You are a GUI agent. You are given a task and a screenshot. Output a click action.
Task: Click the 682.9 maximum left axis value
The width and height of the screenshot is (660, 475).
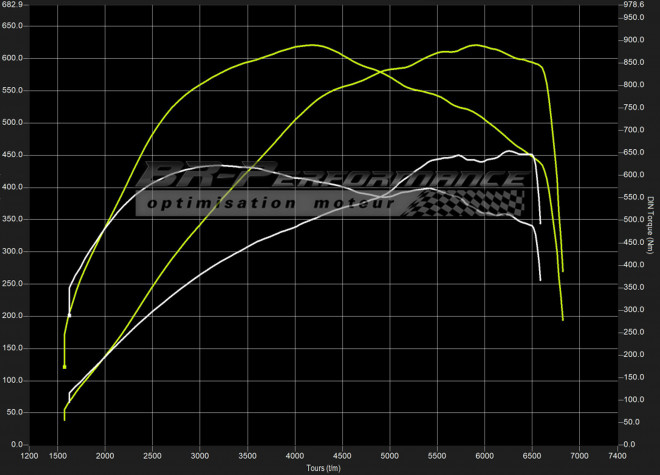tap(12, 6)
